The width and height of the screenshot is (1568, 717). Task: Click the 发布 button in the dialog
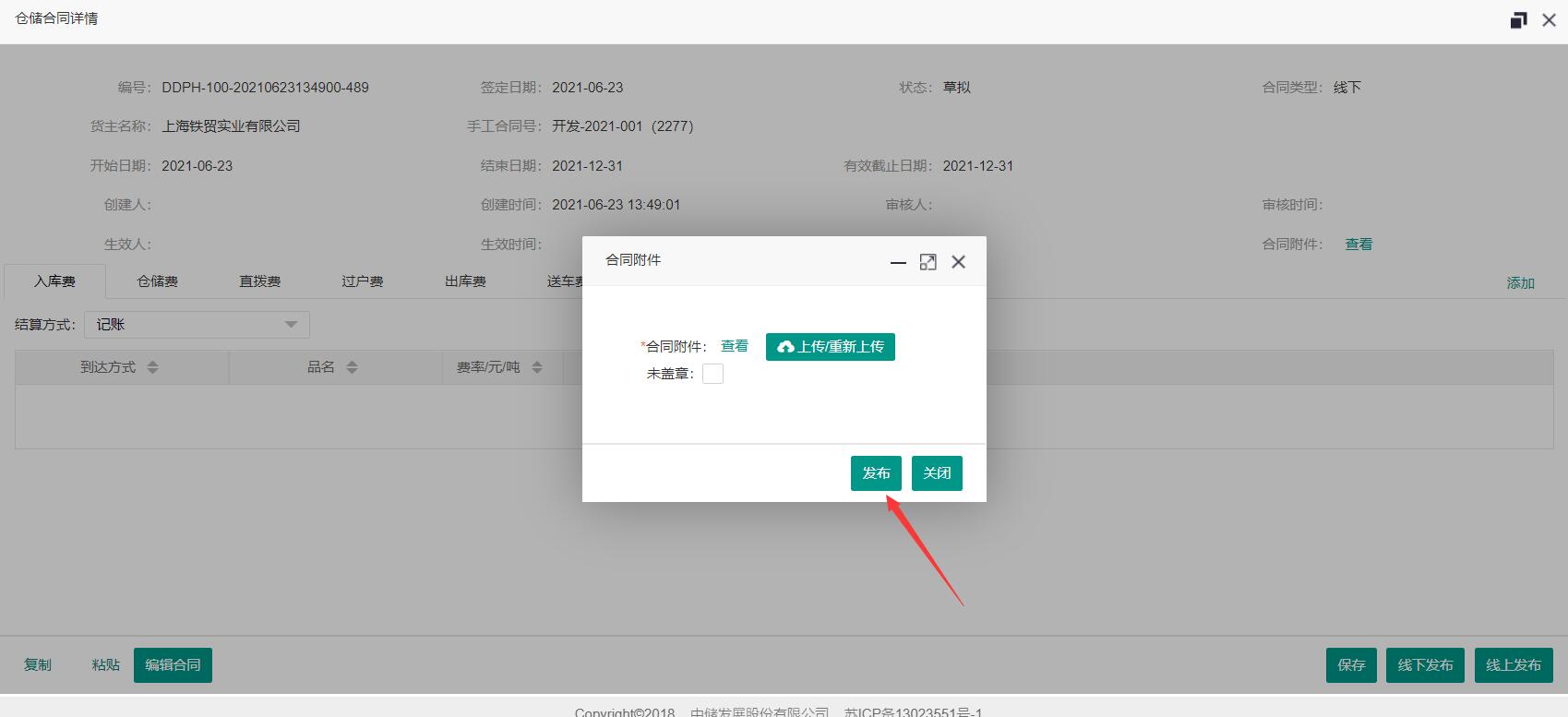[x=875, y=473]
